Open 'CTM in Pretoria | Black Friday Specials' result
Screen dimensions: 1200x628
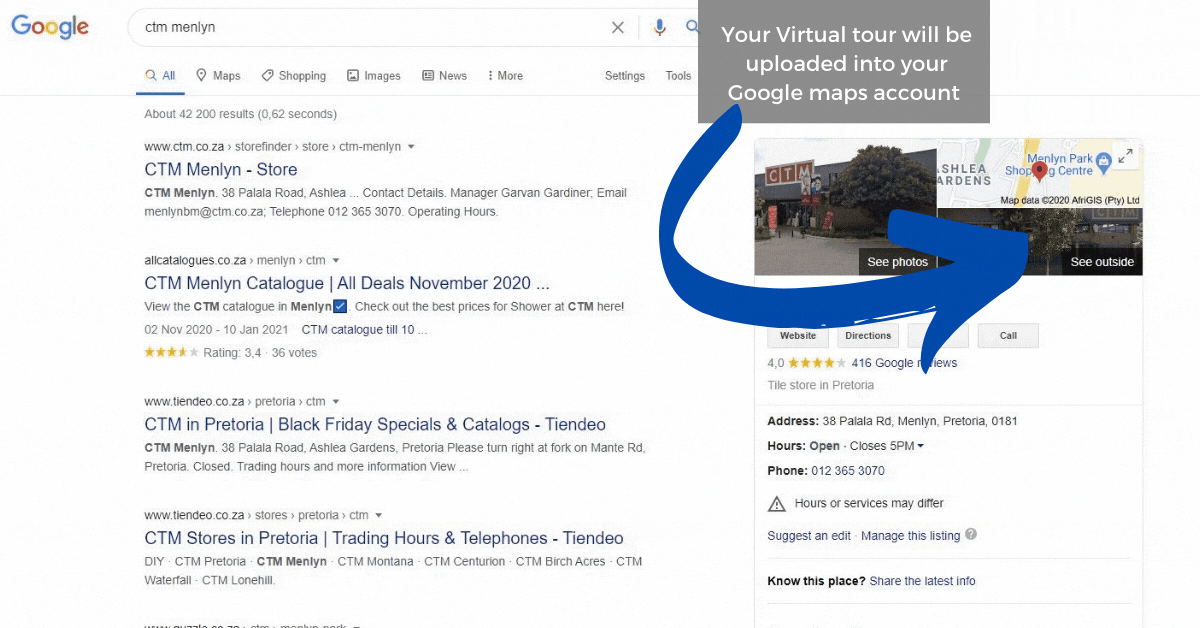[x=375, y=425]
